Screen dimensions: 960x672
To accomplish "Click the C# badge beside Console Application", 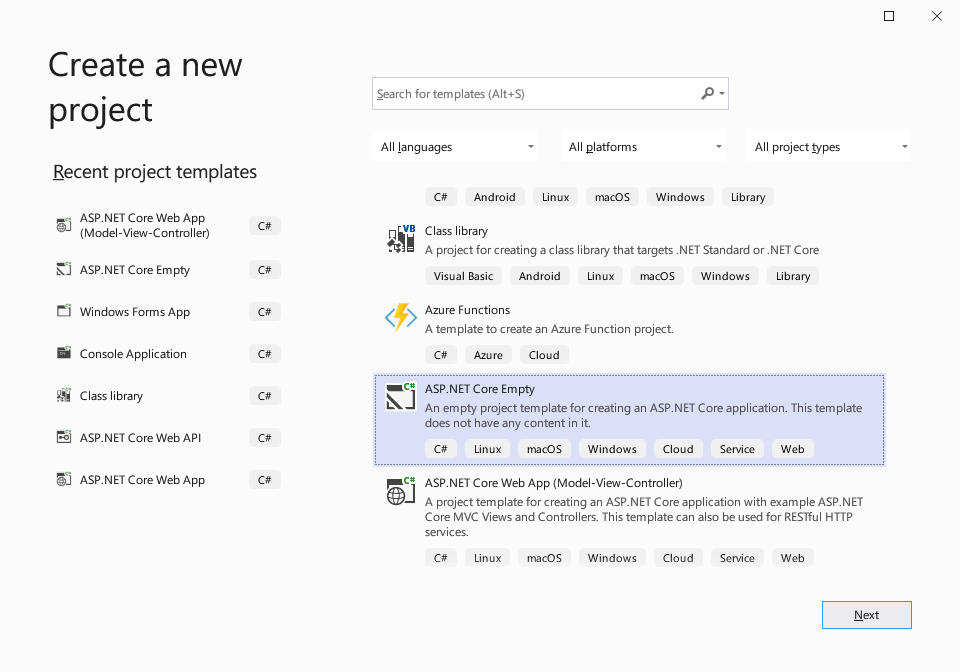I will pos(264,354).
